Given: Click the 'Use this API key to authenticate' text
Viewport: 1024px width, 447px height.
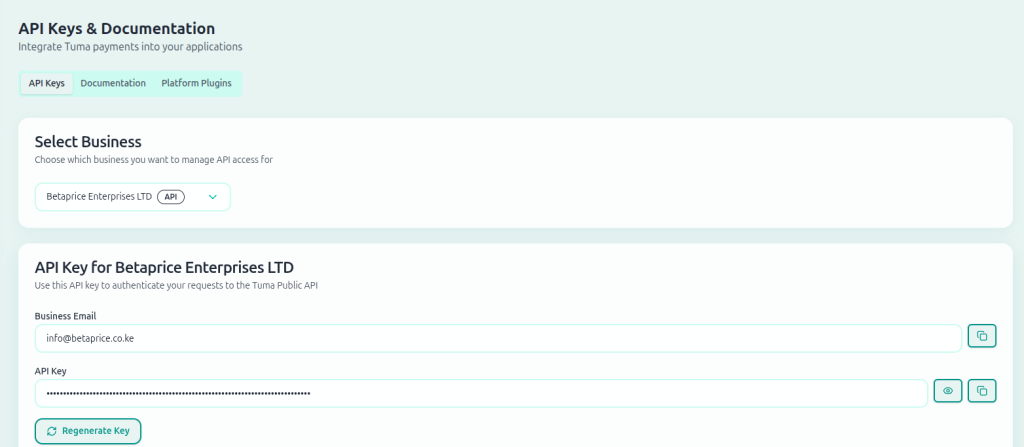Looking at the screenshot, I should pos(176,286).
